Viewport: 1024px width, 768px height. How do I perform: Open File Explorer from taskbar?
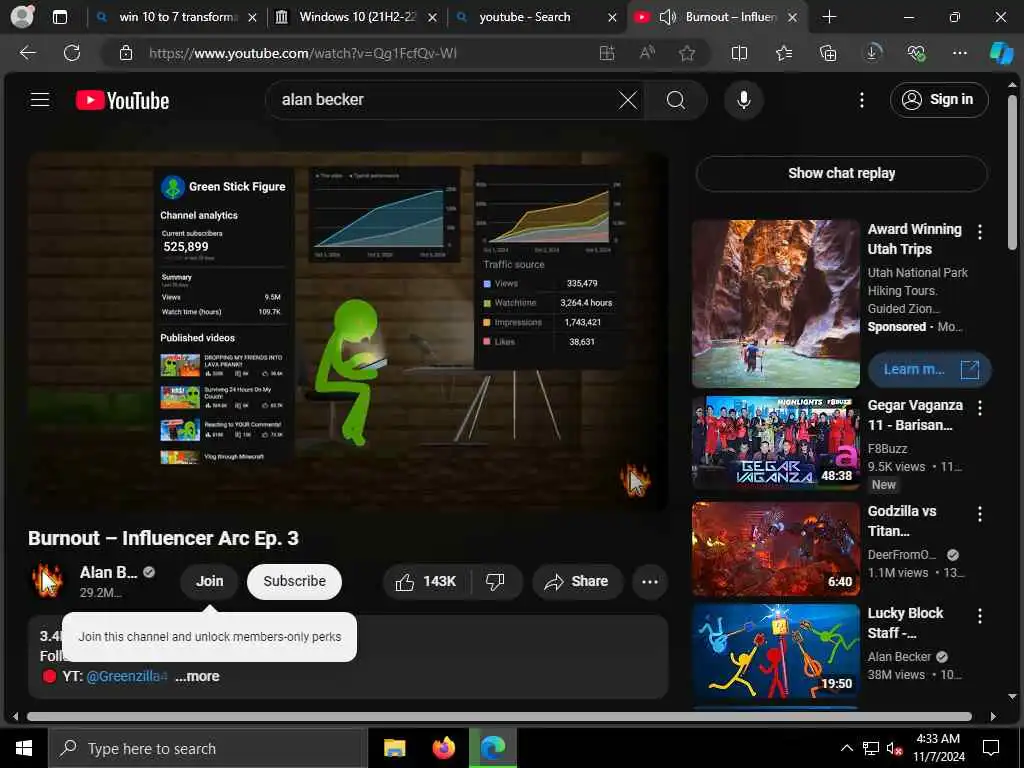point(394,748)
